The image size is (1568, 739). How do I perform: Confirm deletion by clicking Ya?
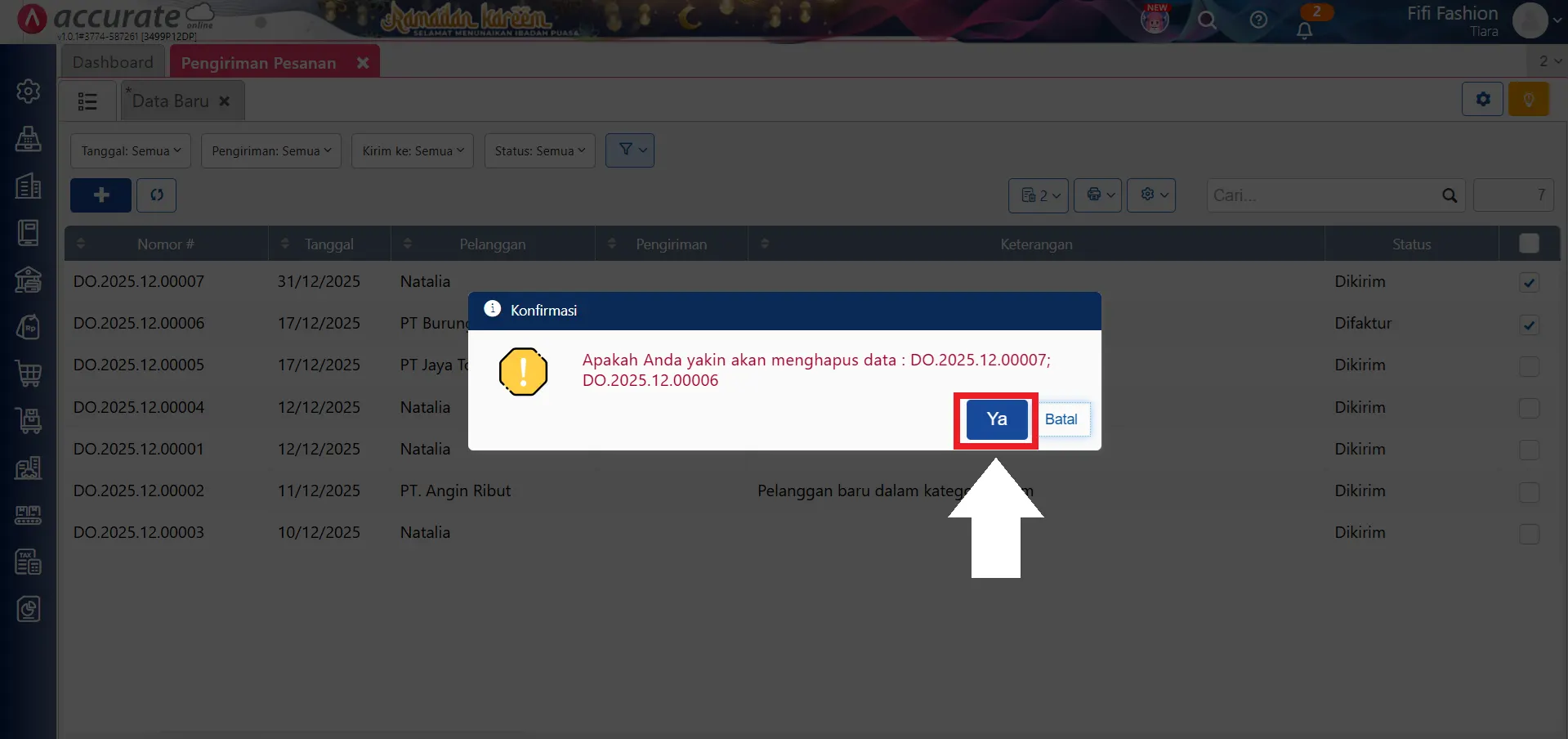pos(995,419)
